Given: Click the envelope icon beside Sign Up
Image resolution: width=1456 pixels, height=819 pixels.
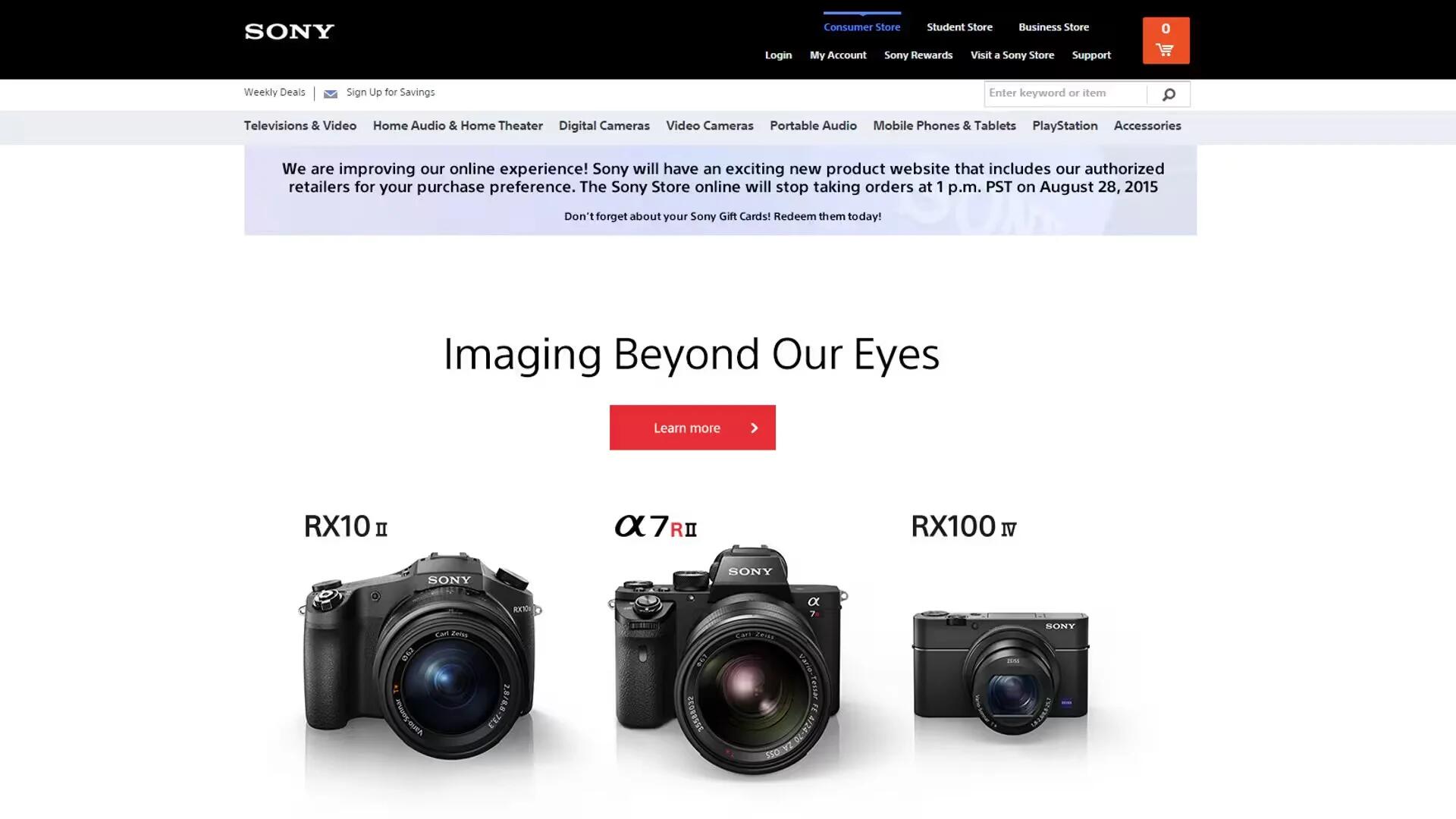Looking at the screenshot, I should pos(331,94).
